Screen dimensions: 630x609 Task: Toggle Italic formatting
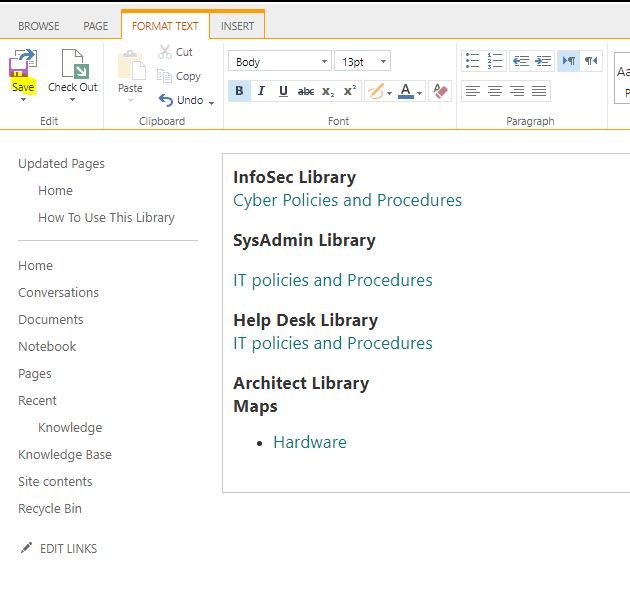tap(261, 91)
